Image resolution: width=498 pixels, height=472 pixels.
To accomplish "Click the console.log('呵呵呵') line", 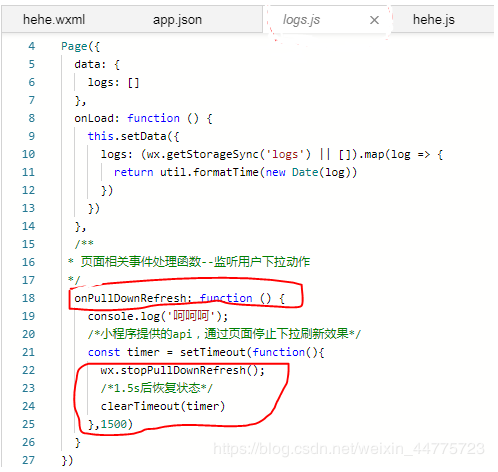I will (158, 316).
